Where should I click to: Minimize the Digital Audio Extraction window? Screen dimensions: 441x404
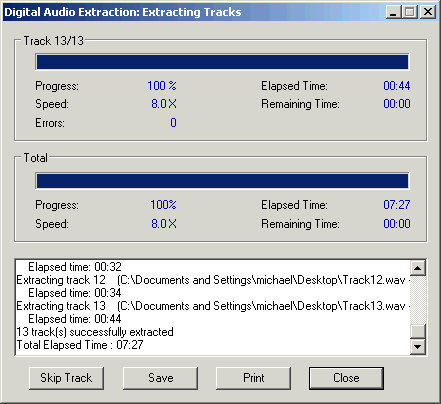(x=393, y=12)
